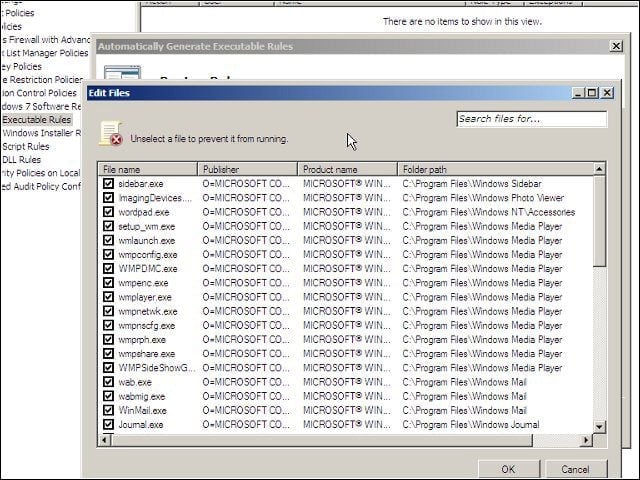Select Software Restriction Policies tree node

click(42, 80)
